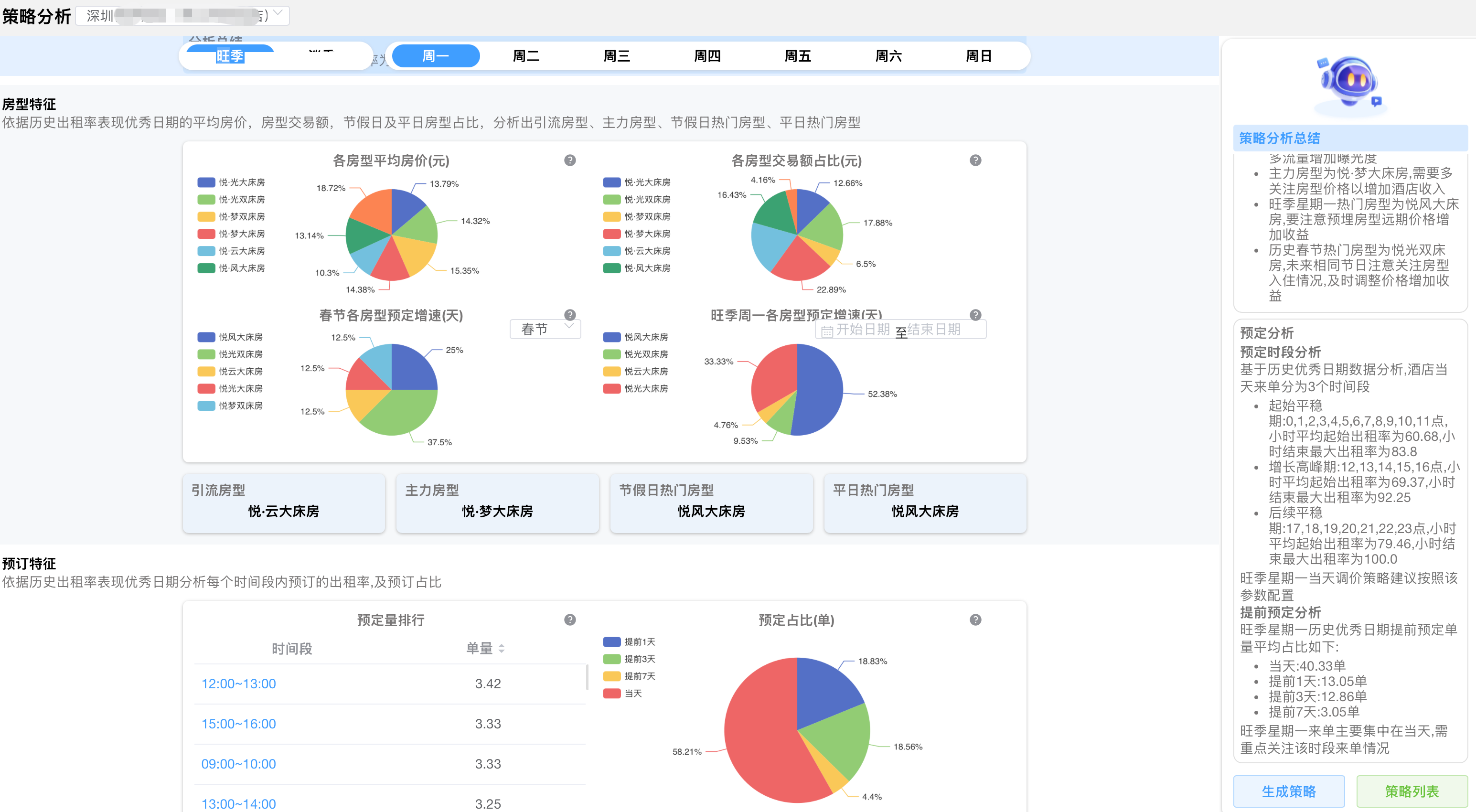Viewport: 1476px width, 812px height.
Task: Click help icon beside 各房型交易额占比 chart
Action: coord(975,160)
